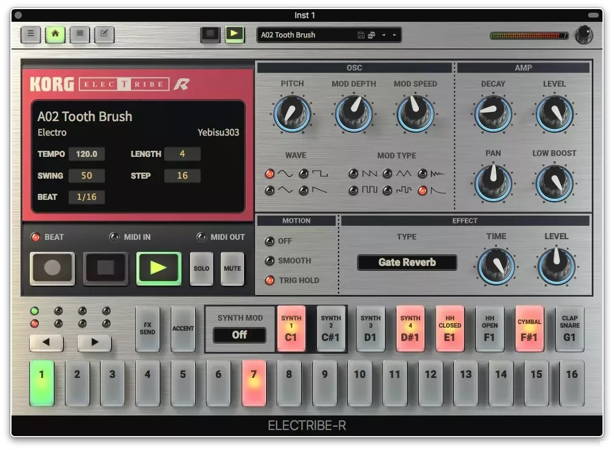This screenshot has height=450, width=614.
Task: Open the Synth Mod Off selector
Action: click(x=239, y=335)
